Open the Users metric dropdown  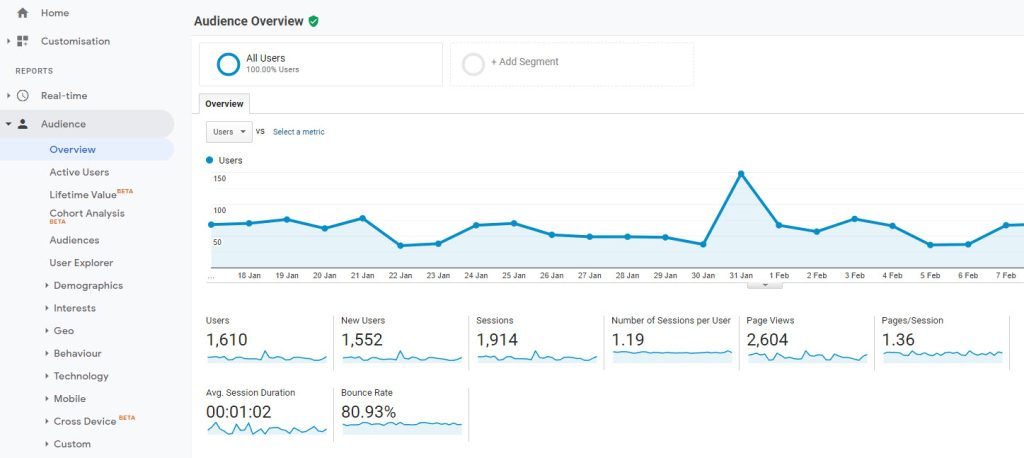[229, 132]
